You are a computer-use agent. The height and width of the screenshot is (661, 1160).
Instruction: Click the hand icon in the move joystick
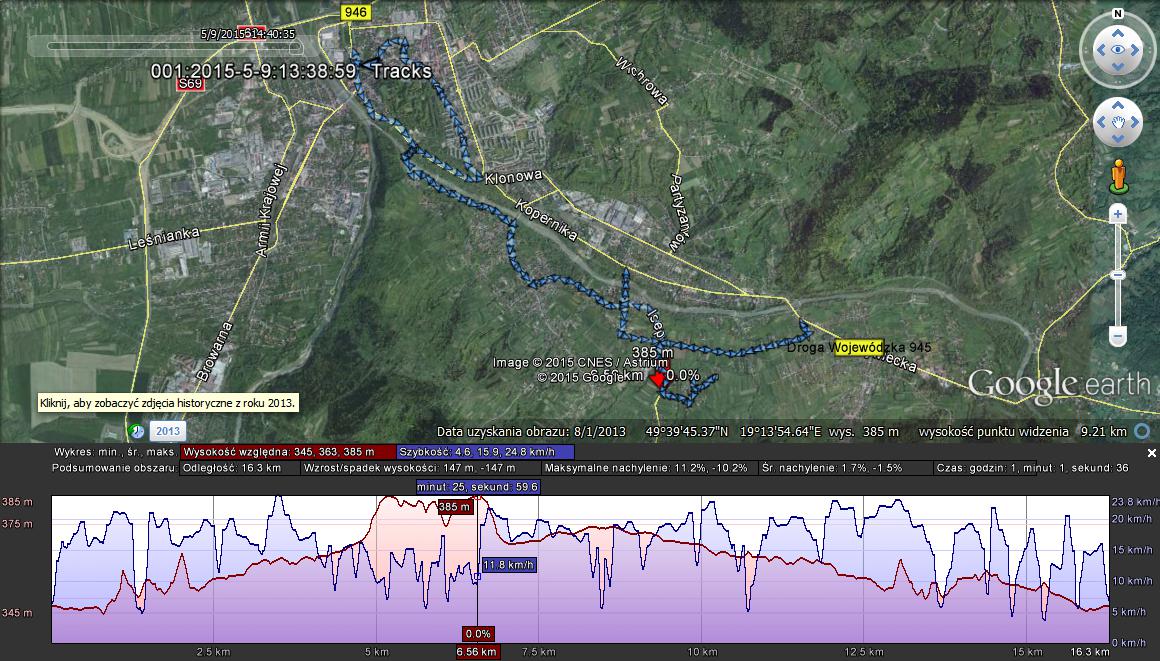click(x=1118, y=124)
